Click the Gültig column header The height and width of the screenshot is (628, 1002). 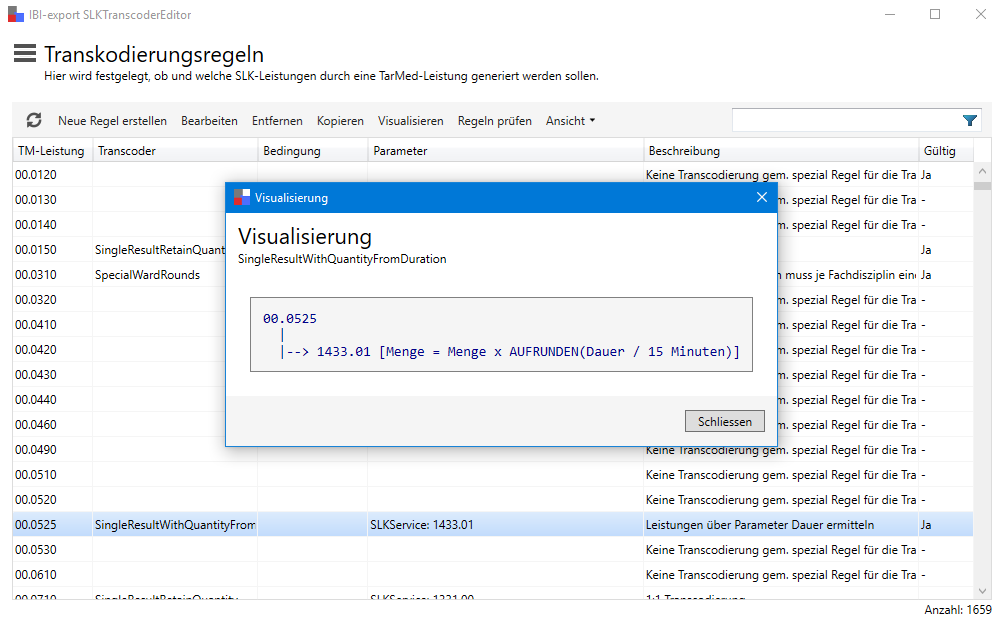coord(939,151)
